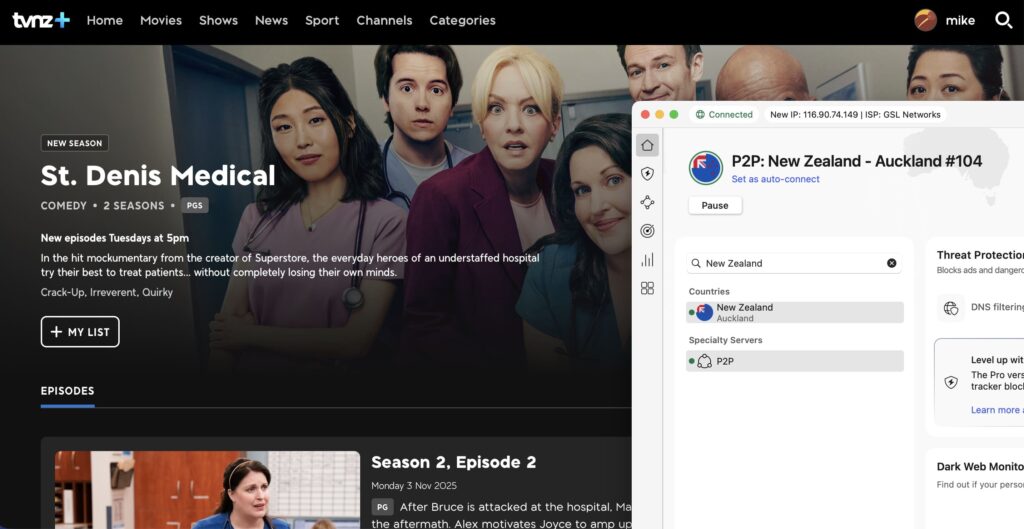The image size is (1024, 529).
Task: Click the Dark Web Monitor heading
Action: (x=980, y=466)
